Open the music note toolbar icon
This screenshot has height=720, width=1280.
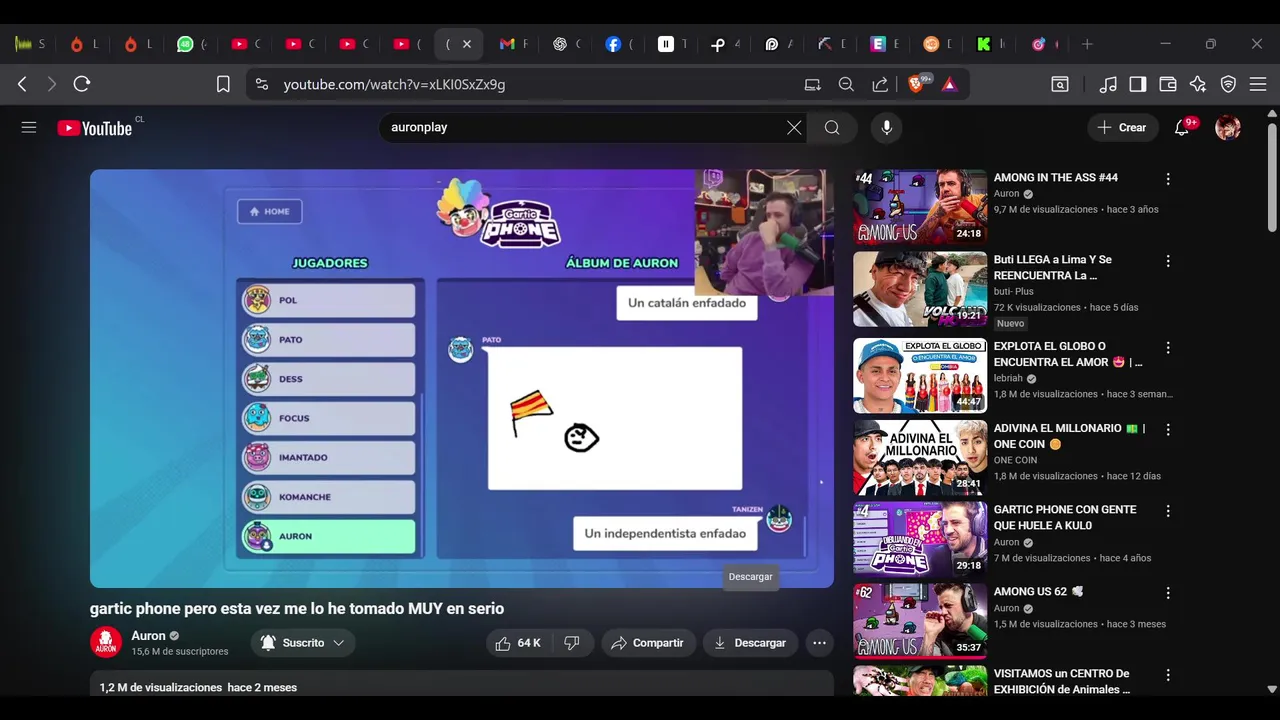point(1108,84)
